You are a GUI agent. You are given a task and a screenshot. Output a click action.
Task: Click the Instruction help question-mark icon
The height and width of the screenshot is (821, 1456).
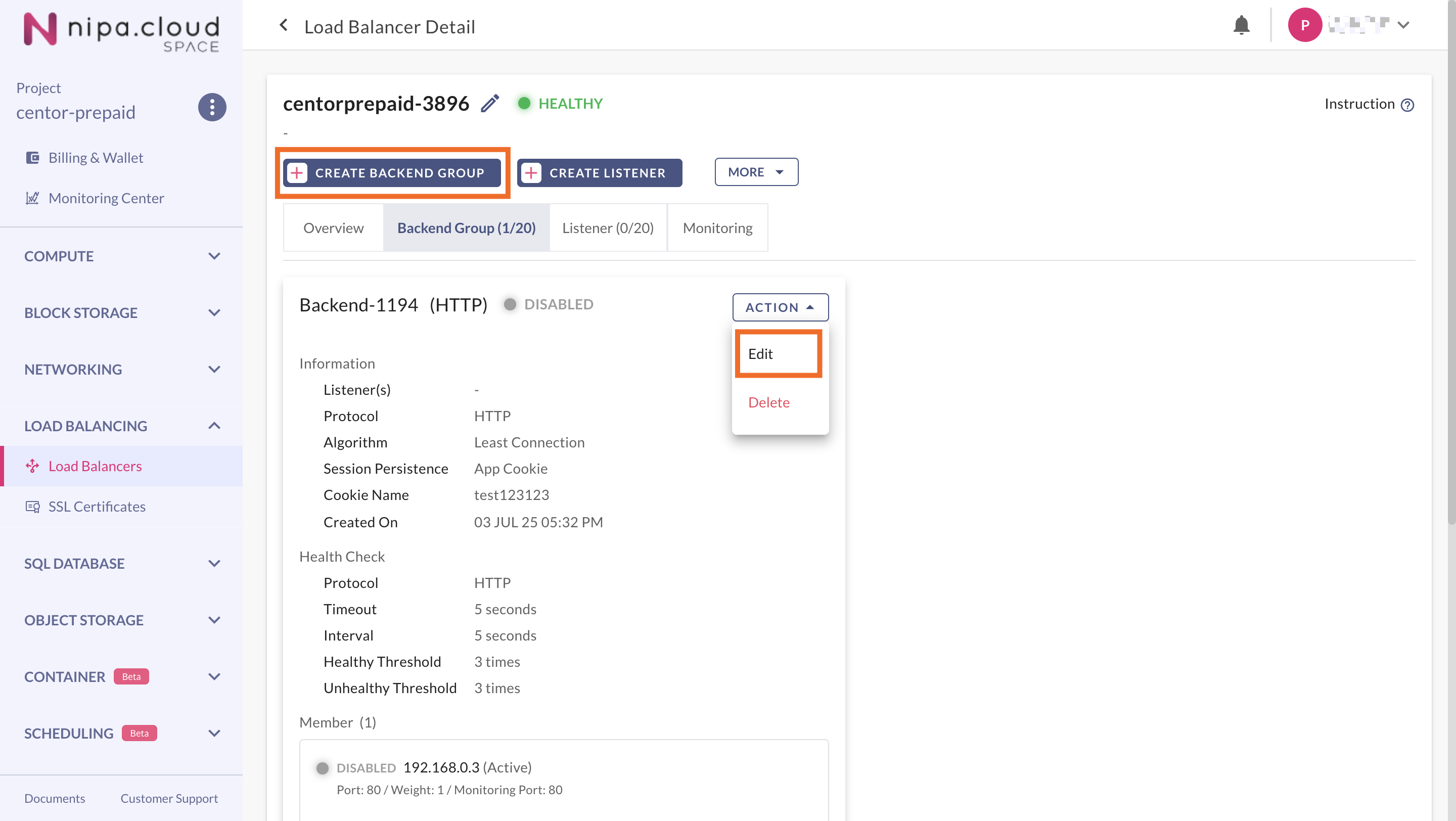tap(1407, 105)
